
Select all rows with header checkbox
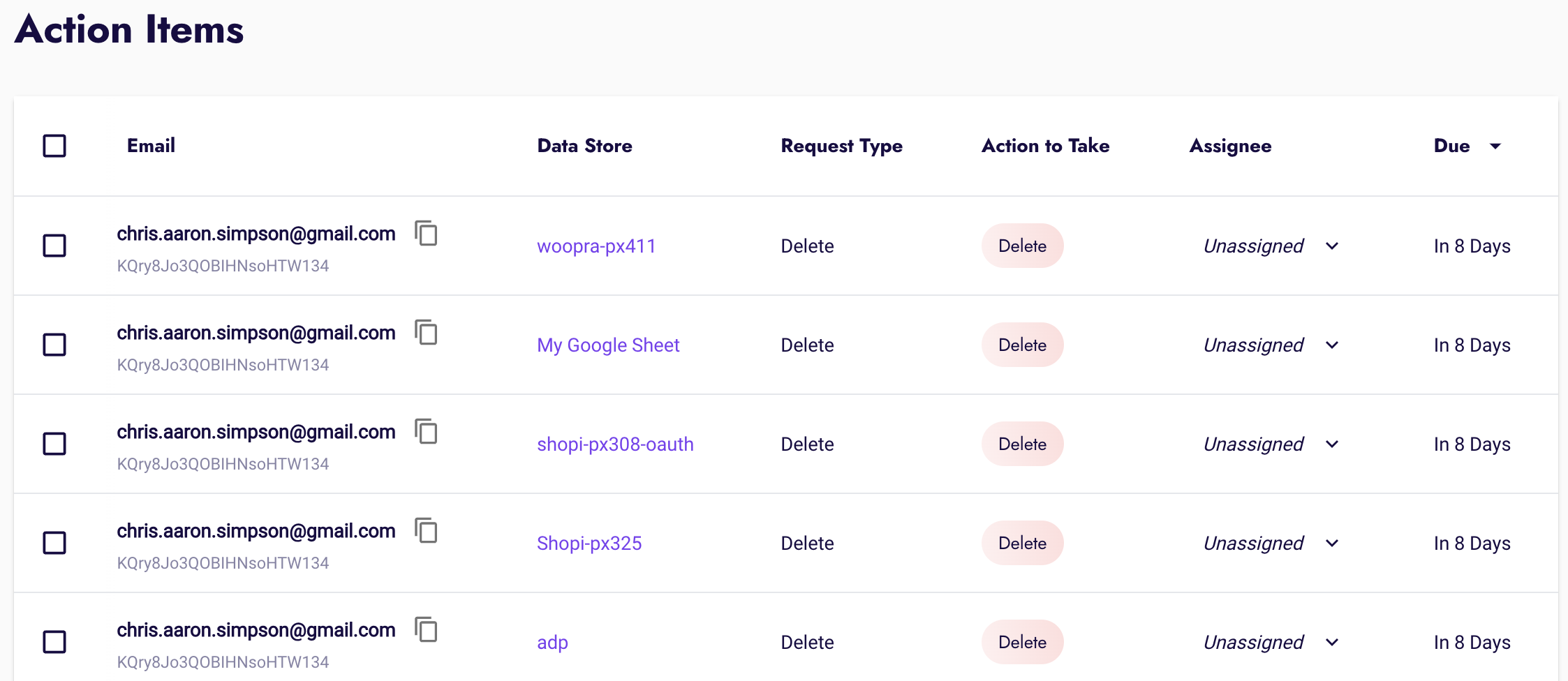(x=54, y=146)
